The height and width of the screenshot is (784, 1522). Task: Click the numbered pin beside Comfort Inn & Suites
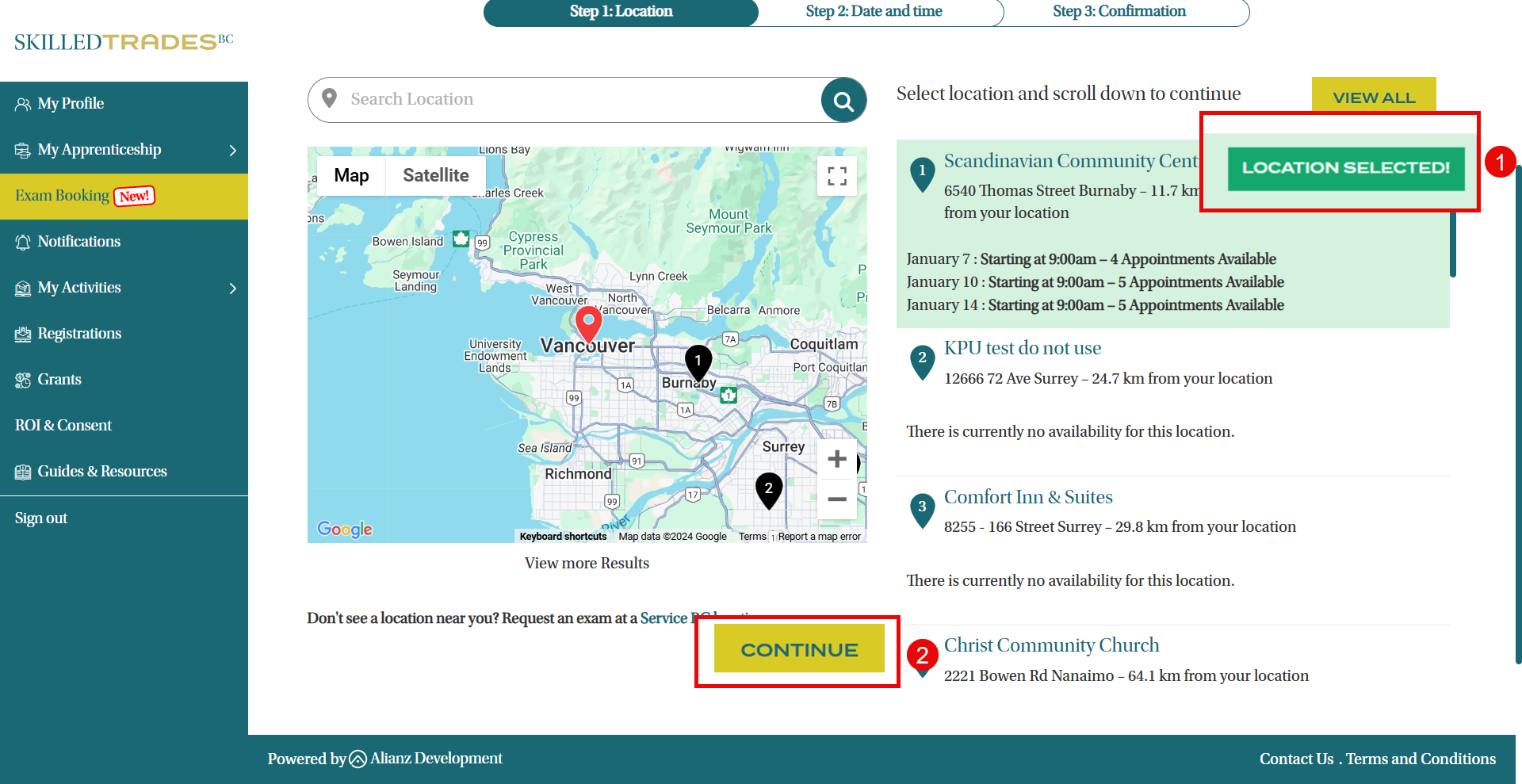pos(922,508)
